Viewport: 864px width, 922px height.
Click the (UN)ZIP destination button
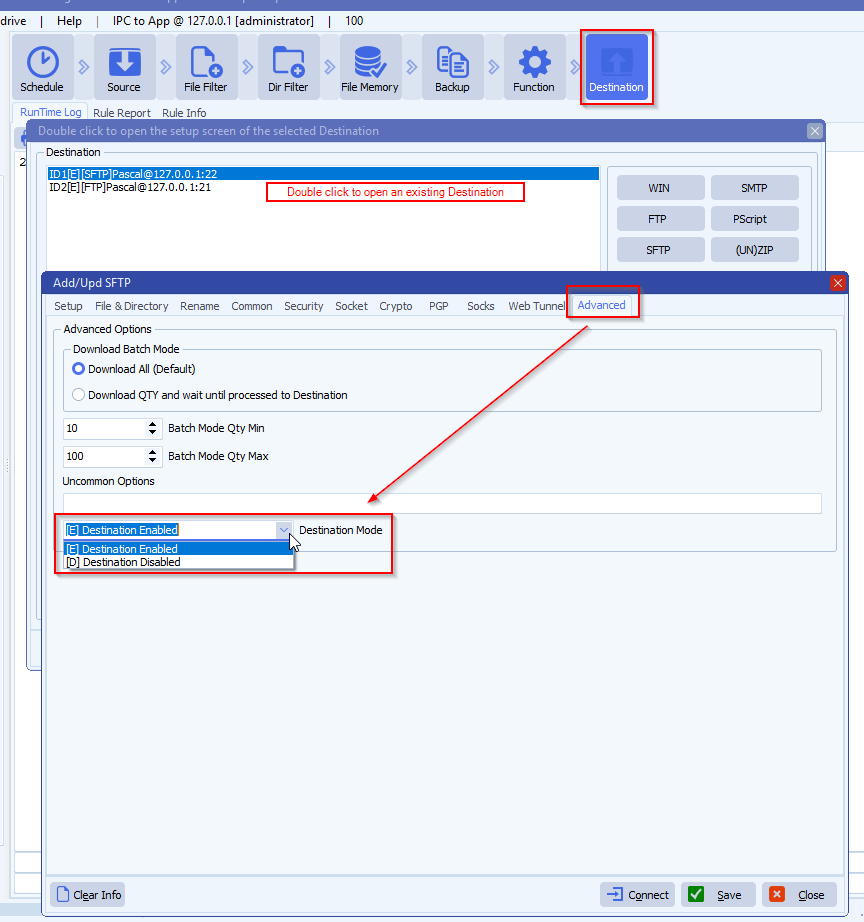click(x=755, y=250)
